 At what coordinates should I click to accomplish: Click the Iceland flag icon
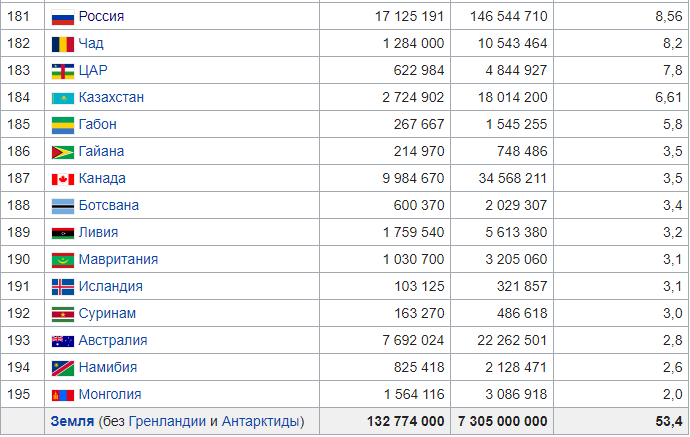tap(62, 287)
